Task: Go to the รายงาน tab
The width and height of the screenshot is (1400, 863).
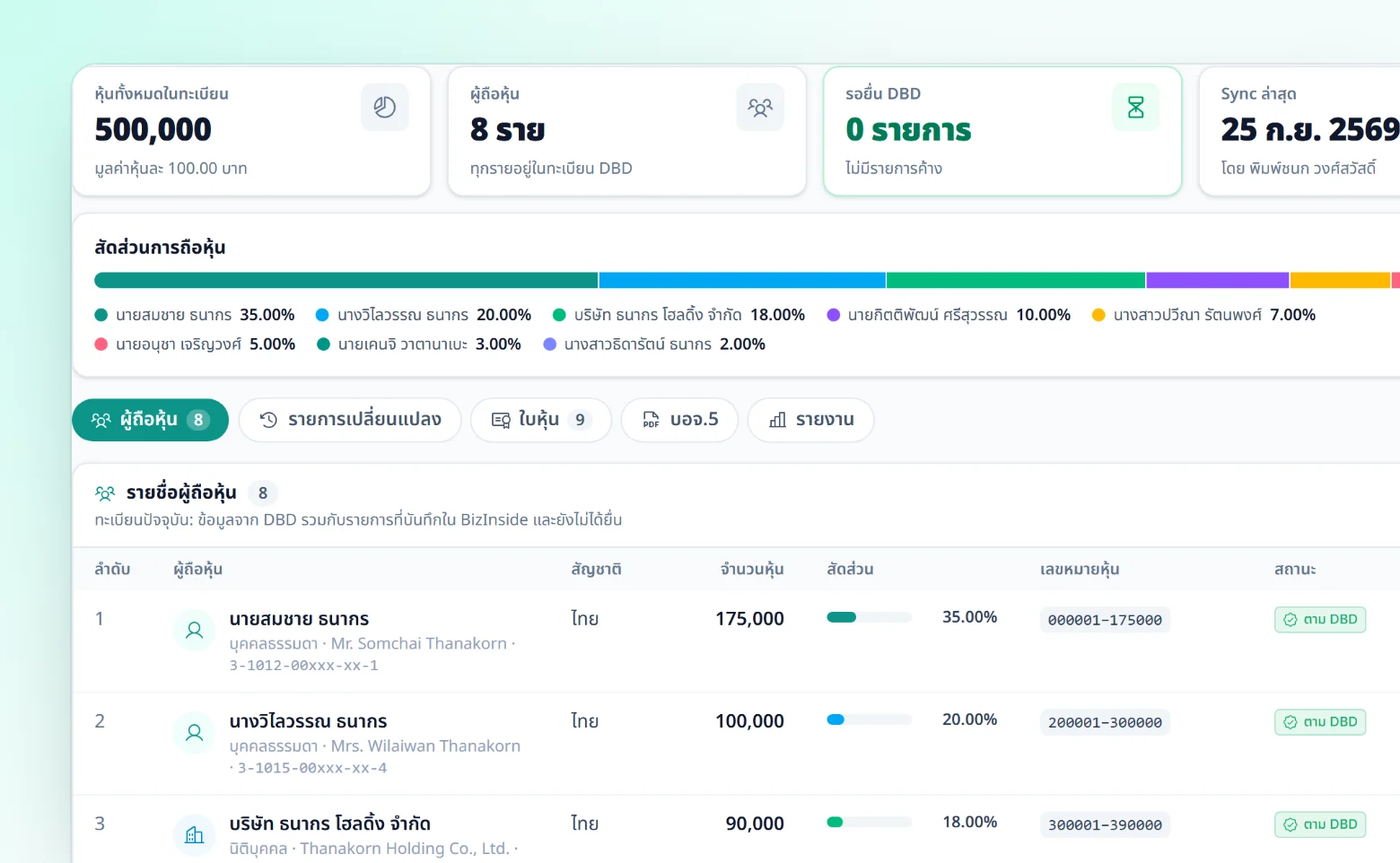Action: (x=810, y=420)
